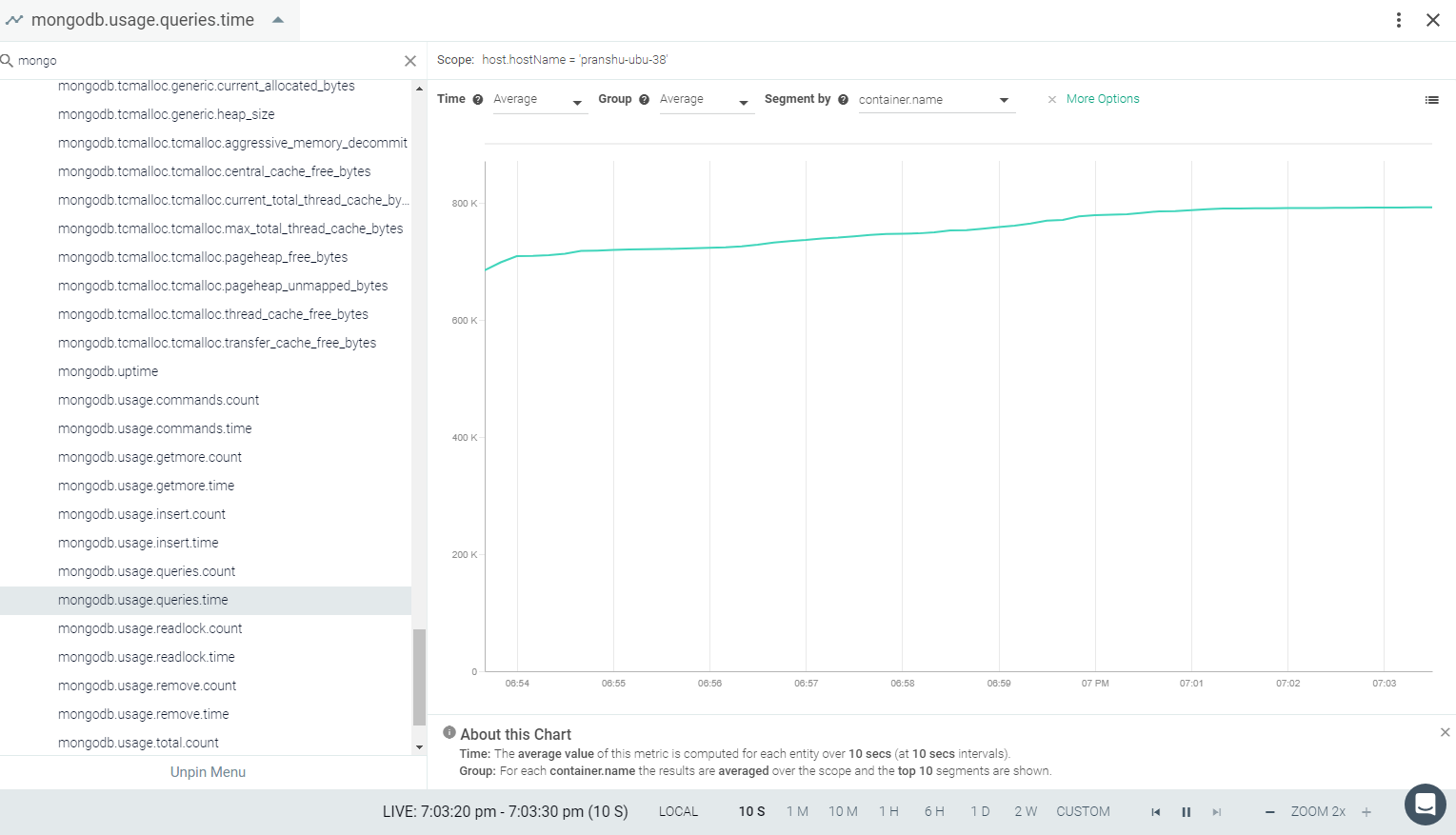
Task: Click the search magnifier icon
Action: (7, 61)
